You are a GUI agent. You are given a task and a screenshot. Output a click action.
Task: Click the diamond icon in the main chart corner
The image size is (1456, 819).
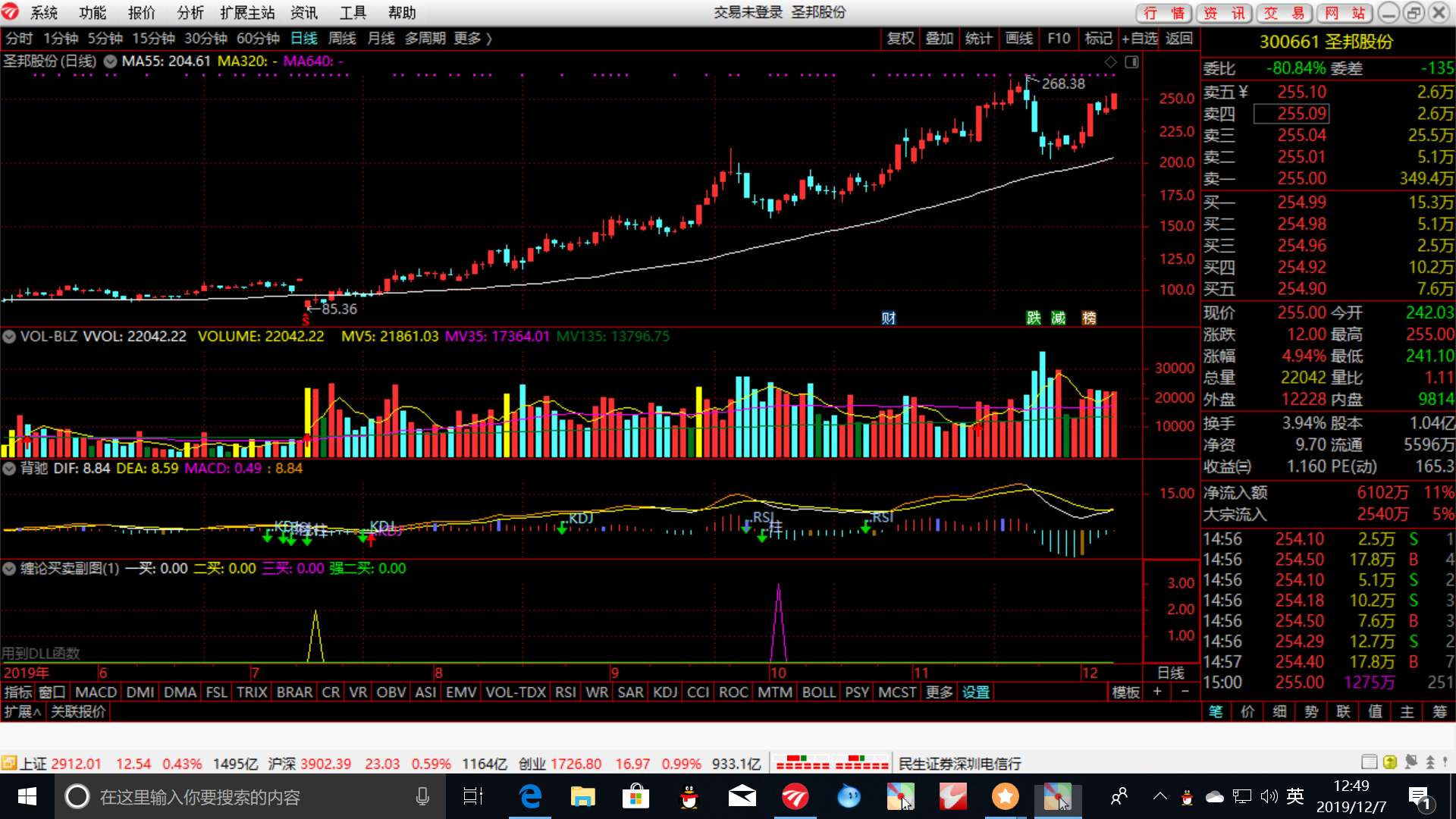1110,62
